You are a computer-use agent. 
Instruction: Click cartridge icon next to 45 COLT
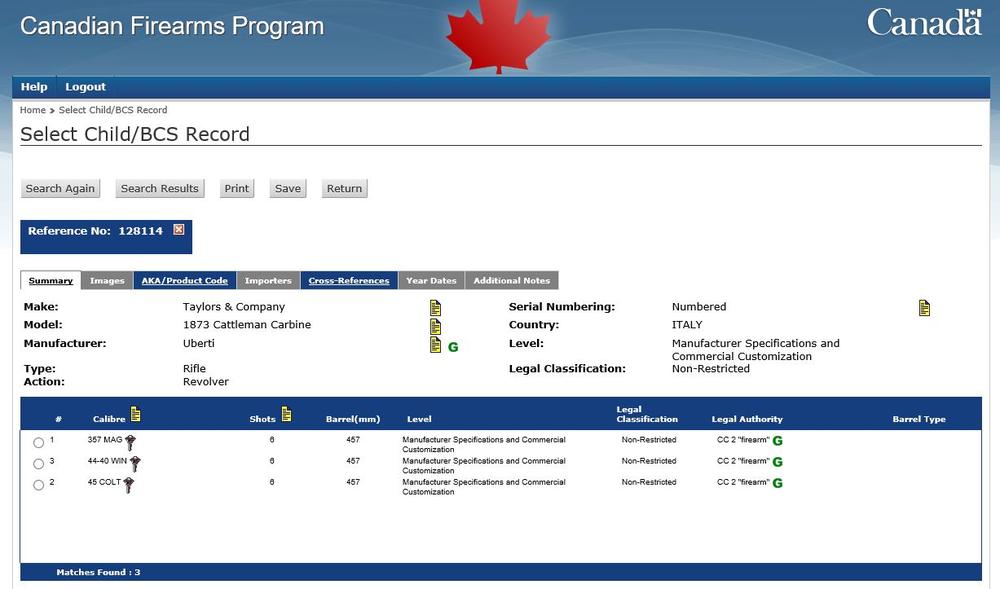click(x=129, y=484)
